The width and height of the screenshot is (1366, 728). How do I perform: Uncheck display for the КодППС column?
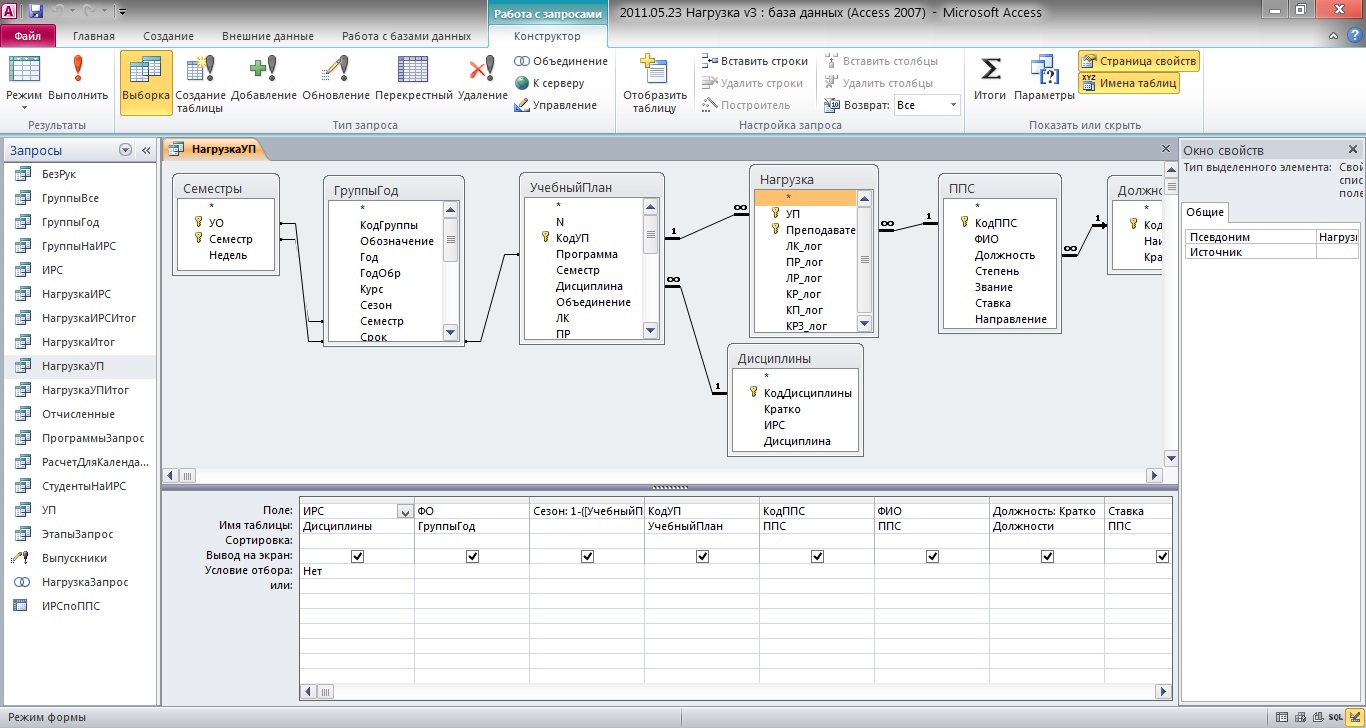click(817, 556)
